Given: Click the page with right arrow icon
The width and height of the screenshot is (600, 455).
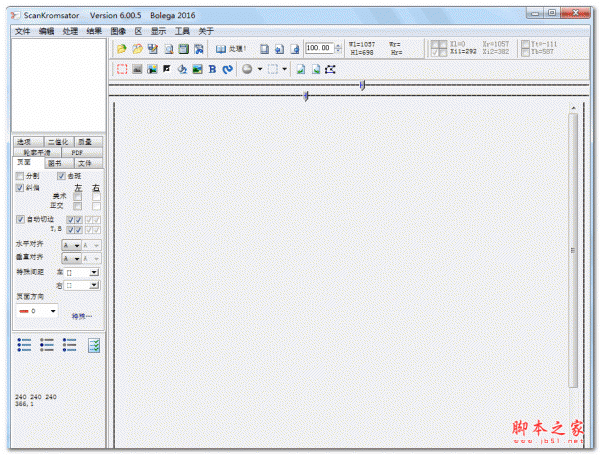Looking at the screenshot, I should coord(295,49).
